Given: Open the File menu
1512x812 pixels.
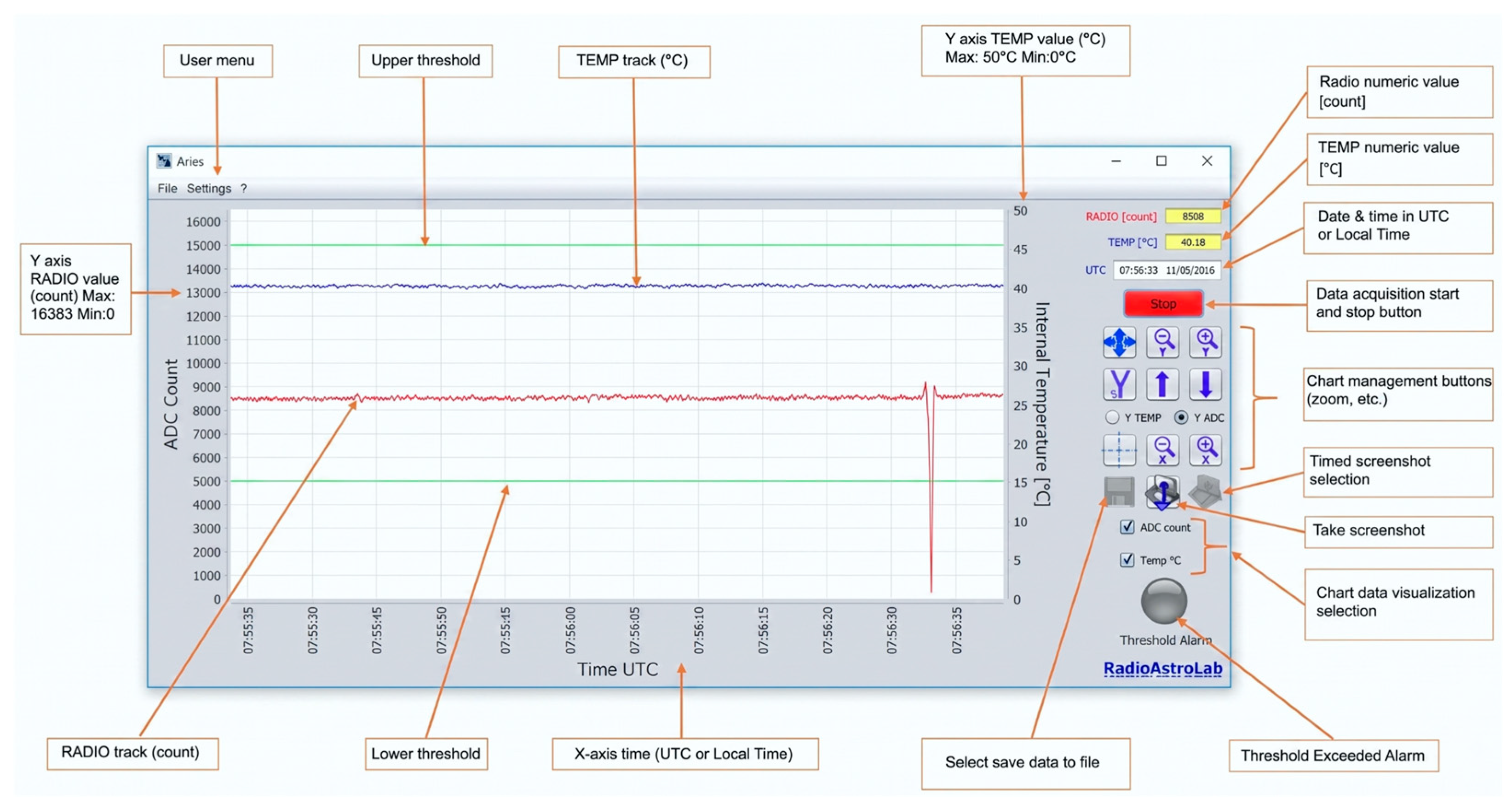Looking at the screenshot, I should pos(167,189).
